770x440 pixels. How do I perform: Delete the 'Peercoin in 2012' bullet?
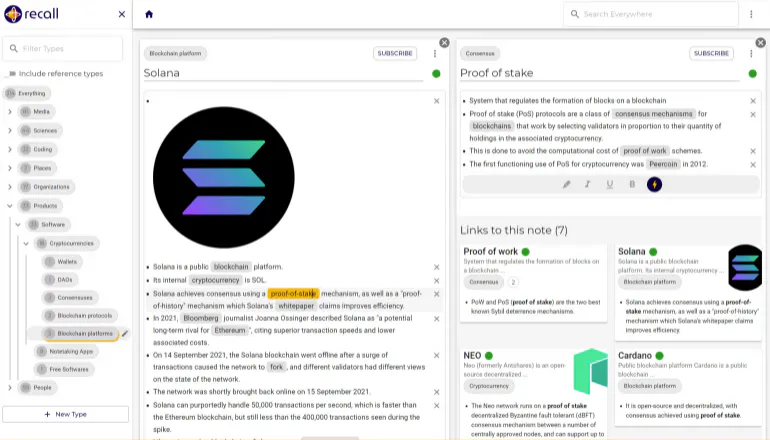[753, 165]
